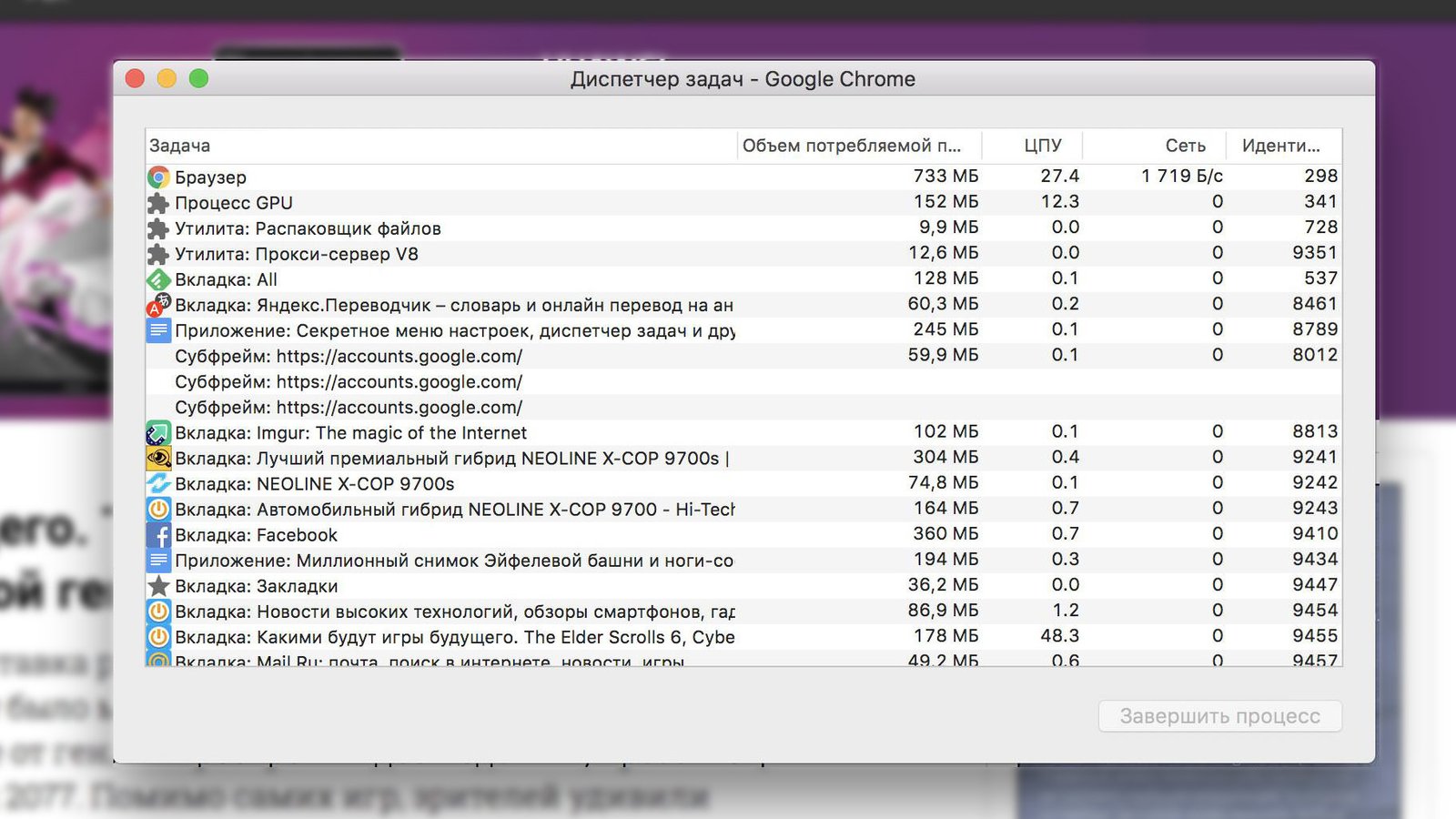Select the Вкладка: All row

(x=743, y=279)
